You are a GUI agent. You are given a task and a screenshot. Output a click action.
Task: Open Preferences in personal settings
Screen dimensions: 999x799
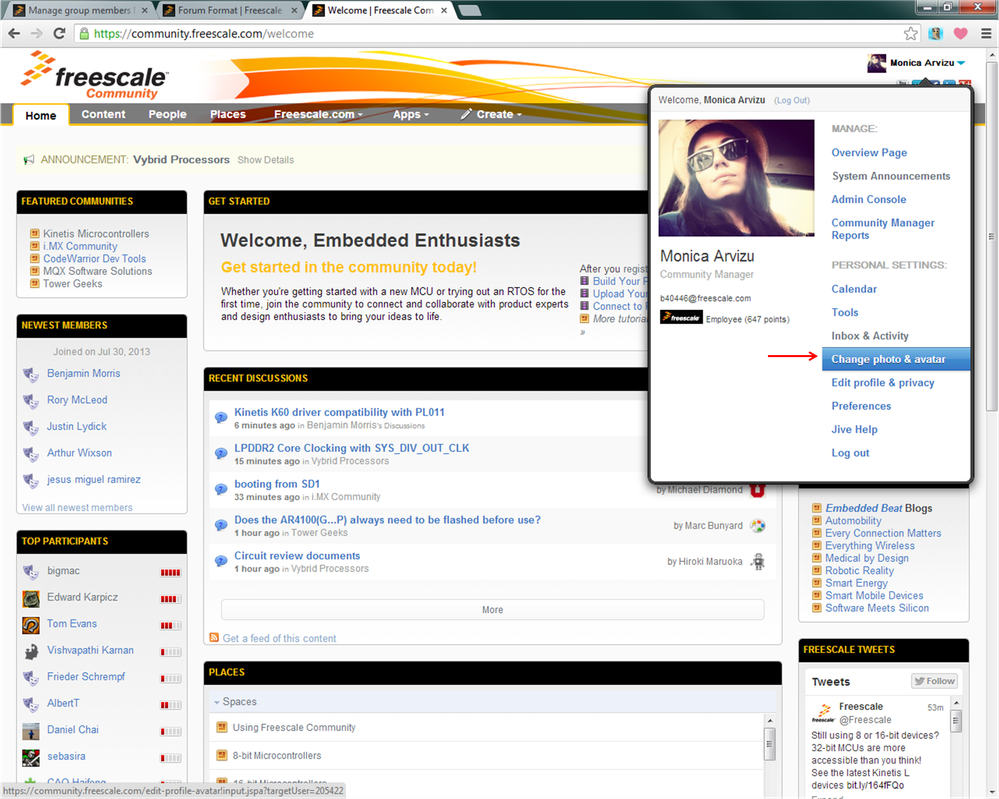pos(861,406)
